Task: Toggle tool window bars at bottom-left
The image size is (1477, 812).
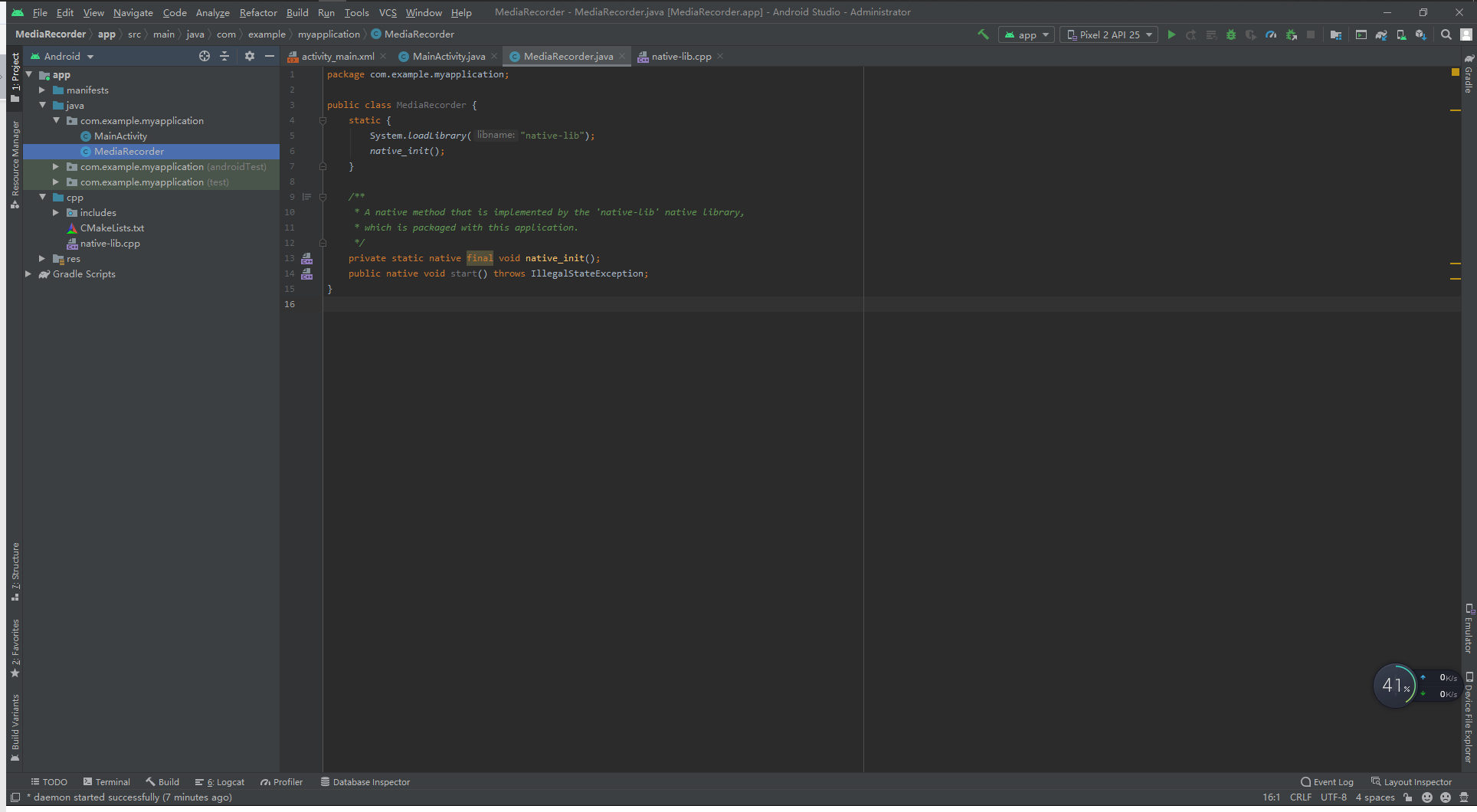Action: click(15, 797)
